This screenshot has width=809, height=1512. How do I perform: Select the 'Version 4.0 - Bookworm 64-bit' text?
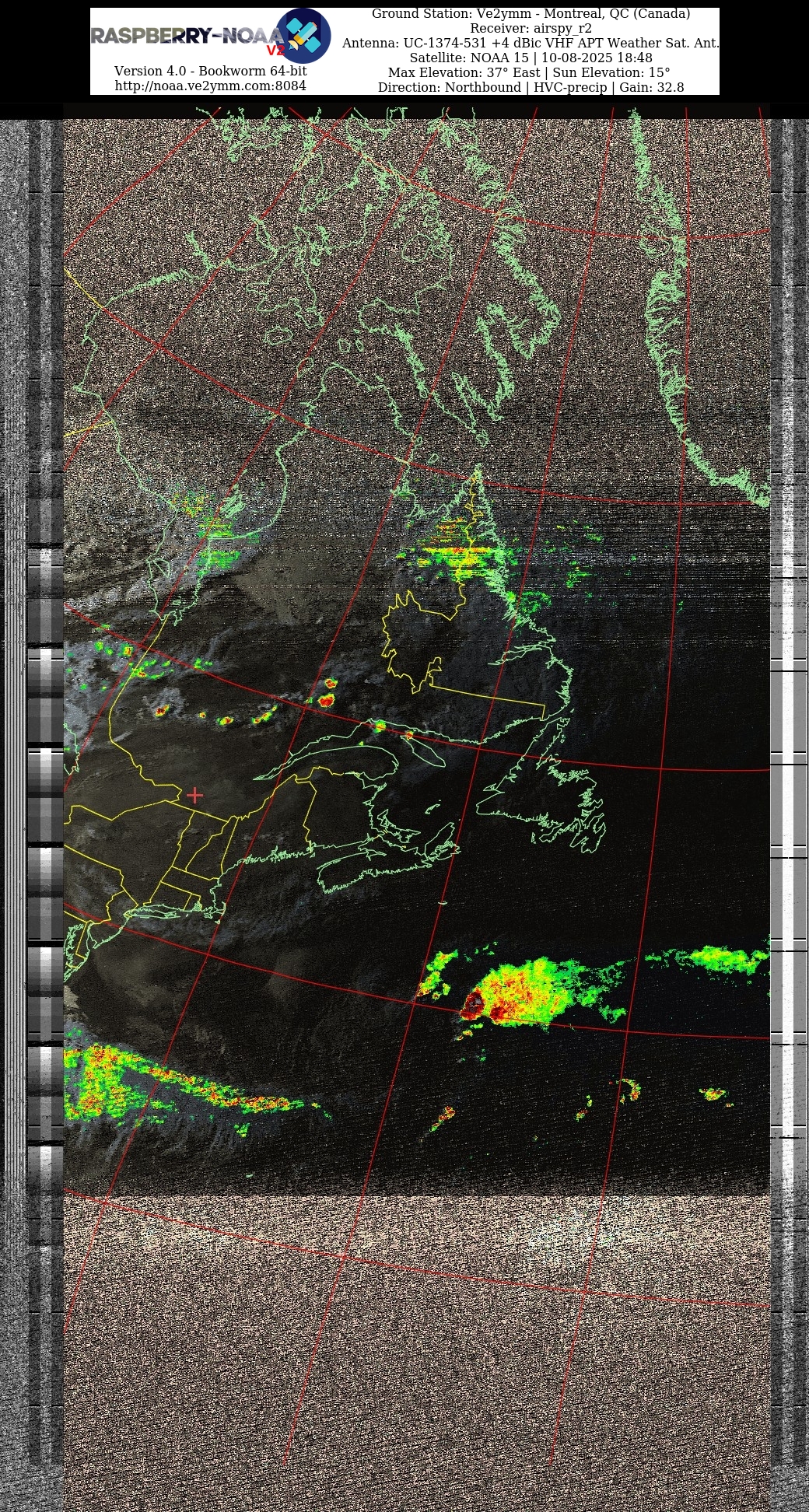tap(210, 71)
